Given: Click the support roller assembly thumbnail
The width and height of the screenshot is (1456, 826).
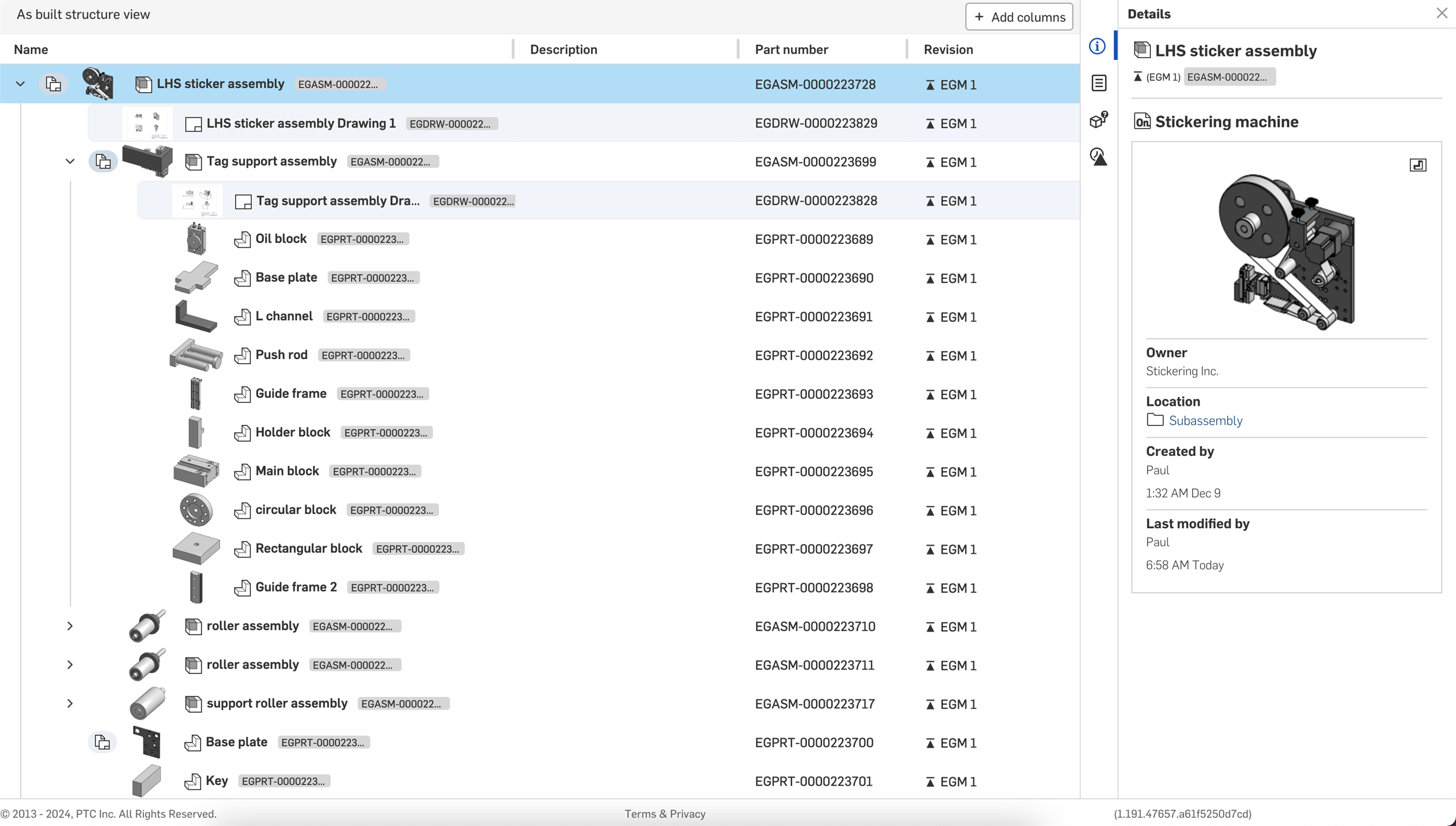Looking at the screenshot, I should pos(148,703).
